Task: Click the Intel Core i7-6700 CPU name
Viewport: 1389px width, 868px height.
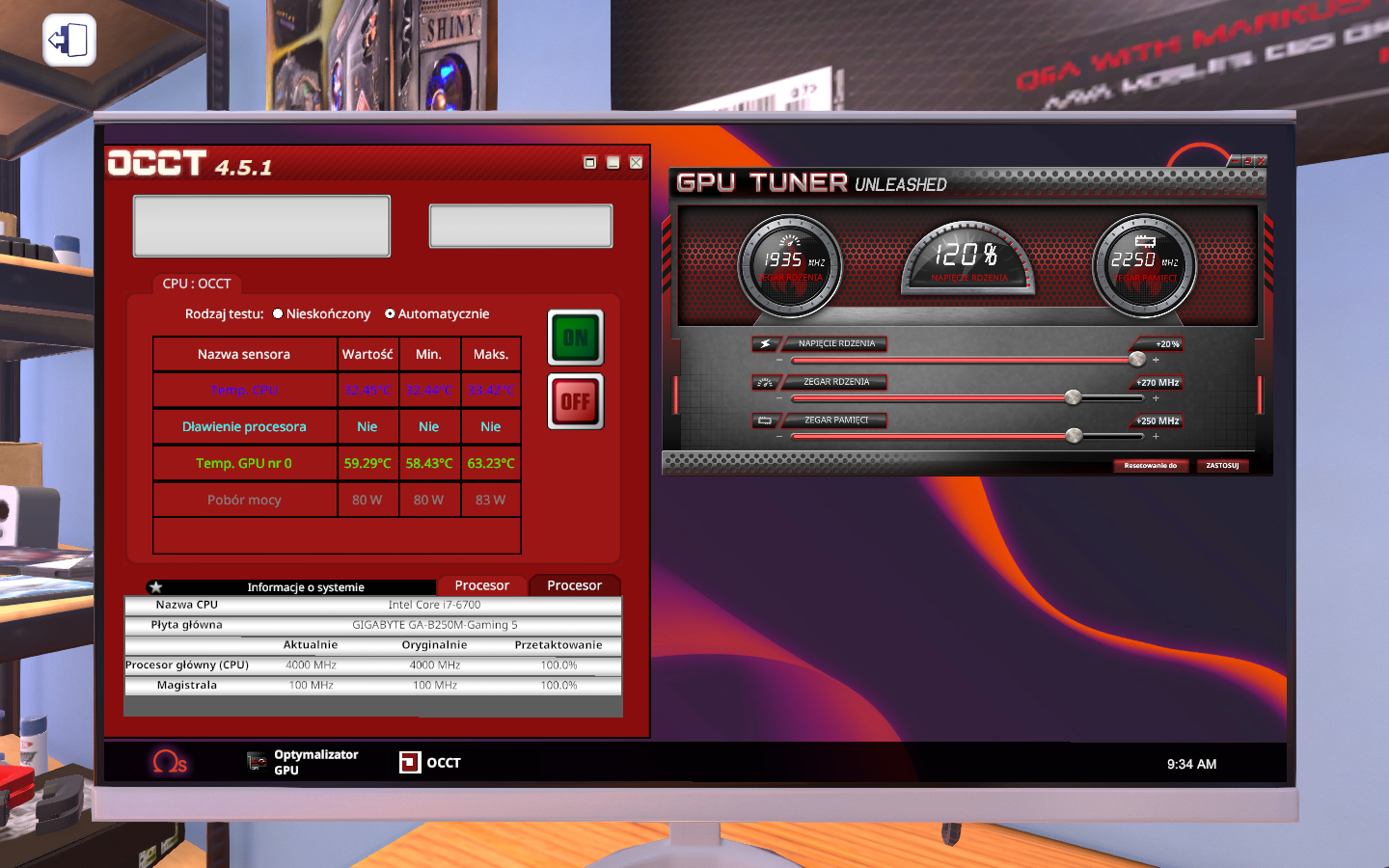Action: click(434, 605)
